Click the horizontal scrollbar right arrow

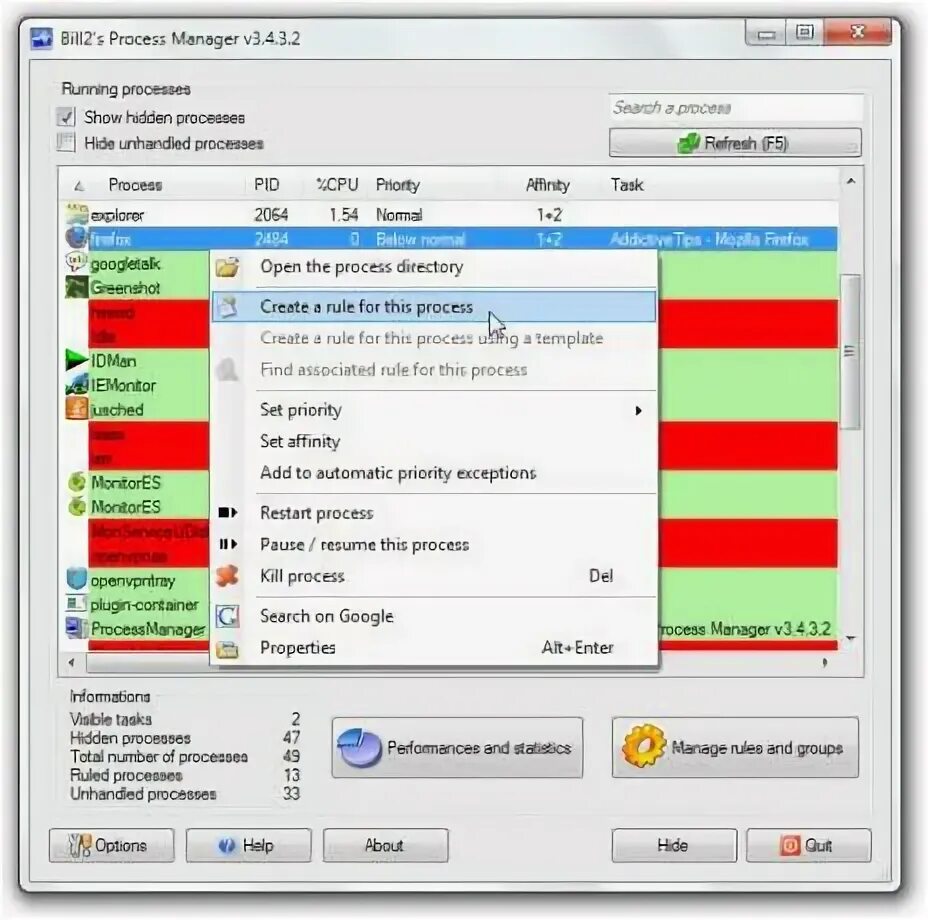click(x=825, y=662)
